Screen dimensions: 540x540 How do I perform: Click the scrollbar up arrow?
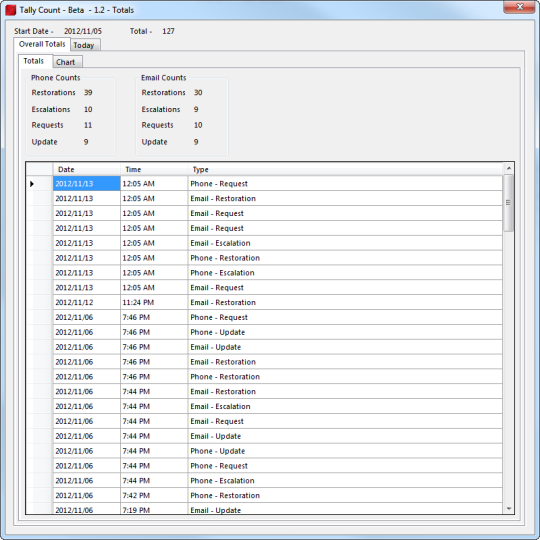pyautogui.click(x=509, y=168)
